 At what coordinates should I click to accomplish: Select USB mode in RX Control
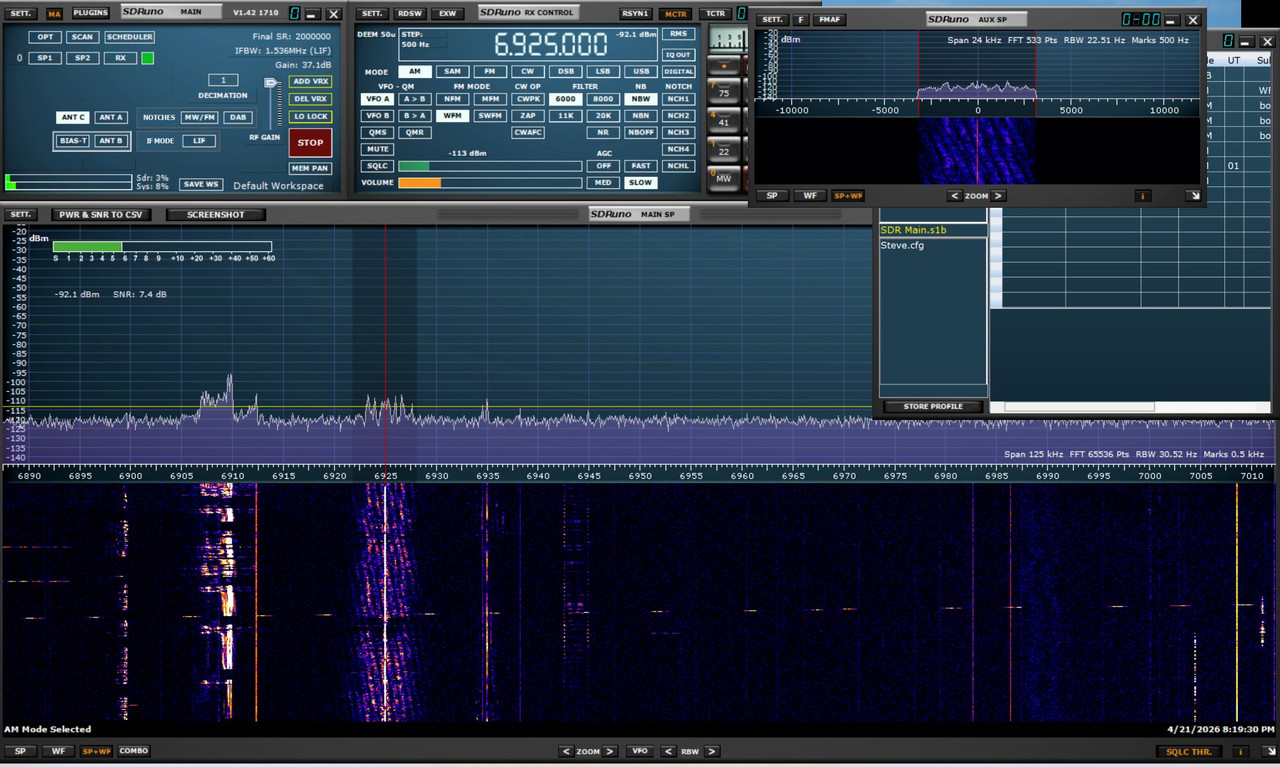640,72
